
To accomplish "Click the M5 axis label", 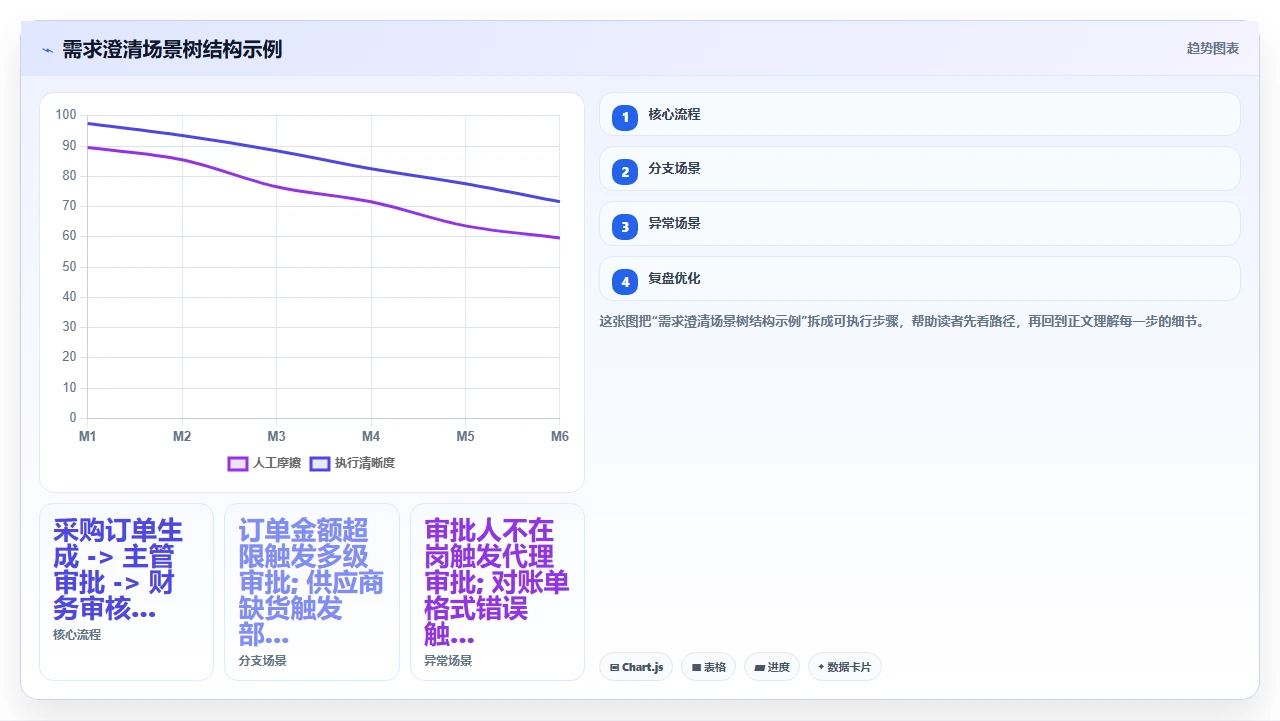I will click(x=466, y=437).
